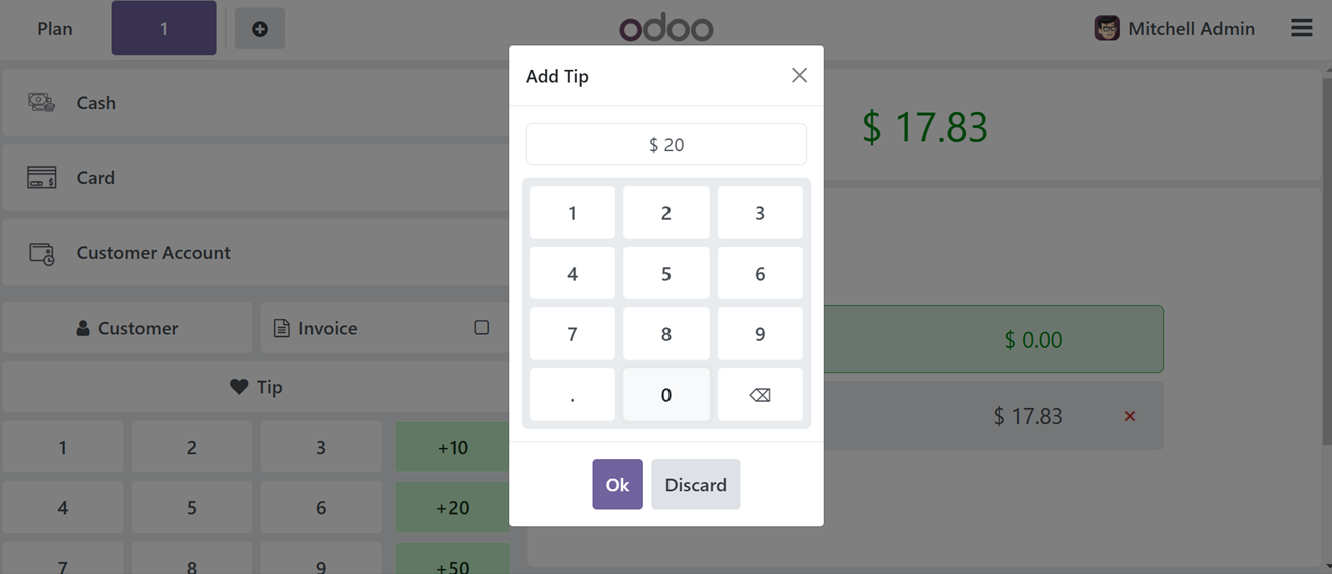This screenshot has width=1332, height=574.
Task: Click the heart Tip button
Action: click(x=256, y=387)
